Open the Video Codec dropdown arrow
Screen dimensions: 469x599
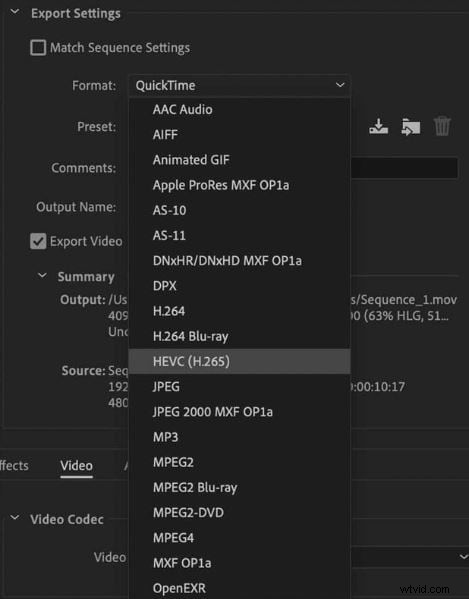pos(464,557)
